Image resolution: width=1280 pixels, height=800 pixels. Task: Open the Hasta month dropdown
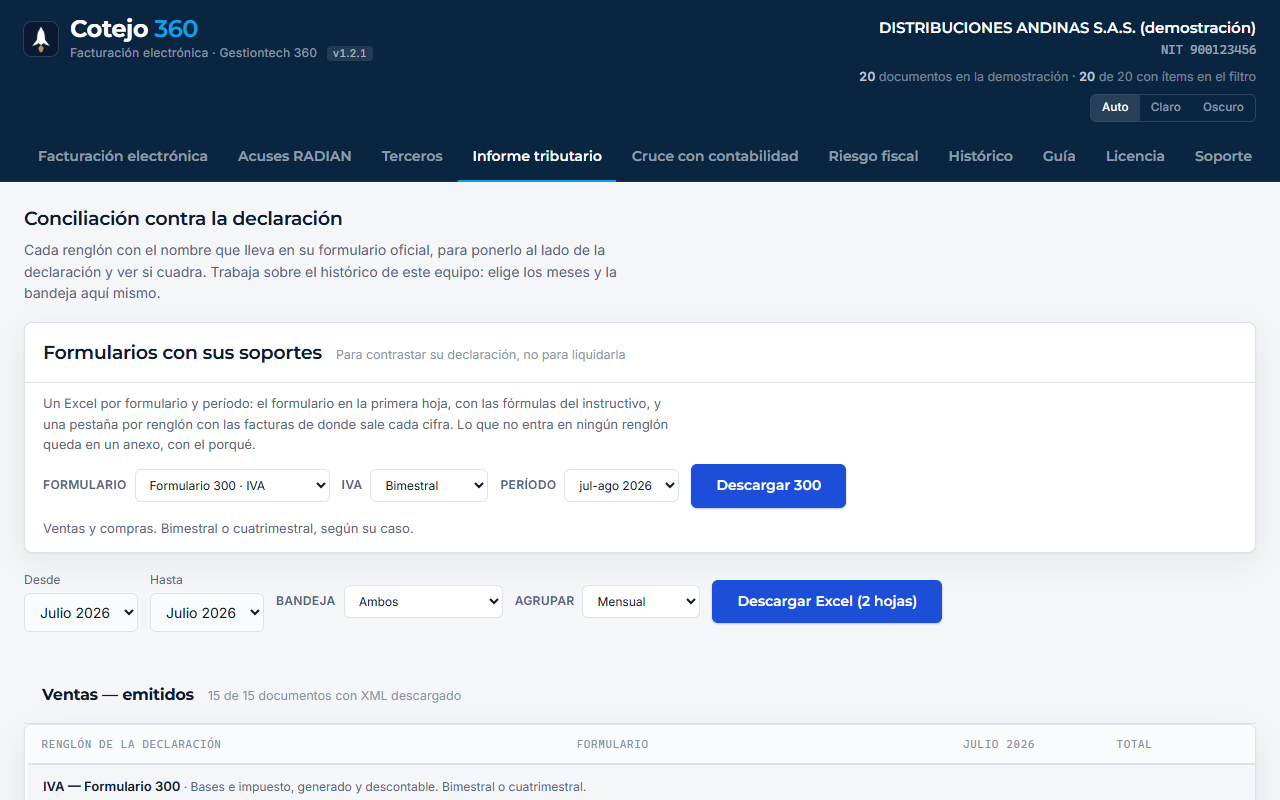[x=207, y=612]
